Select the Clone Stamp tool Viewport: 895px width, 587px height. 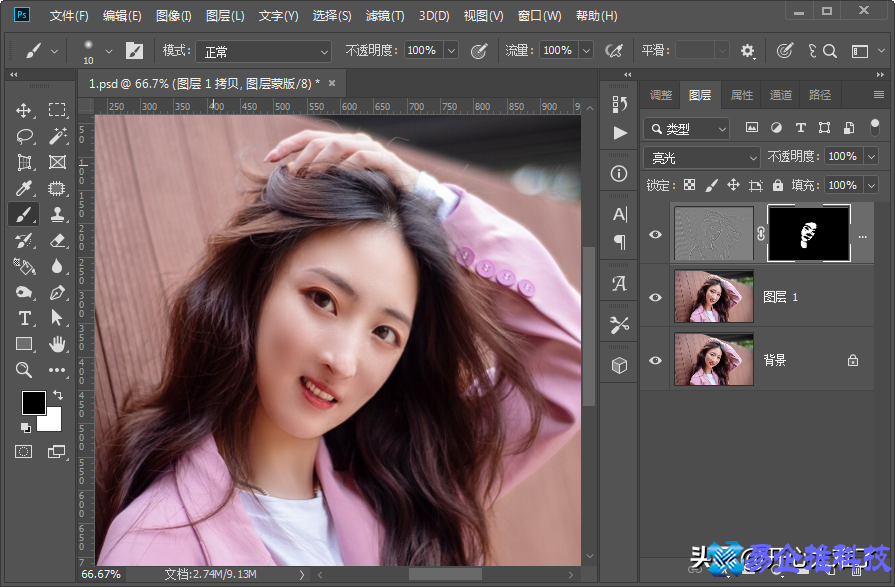coord(57,214)
